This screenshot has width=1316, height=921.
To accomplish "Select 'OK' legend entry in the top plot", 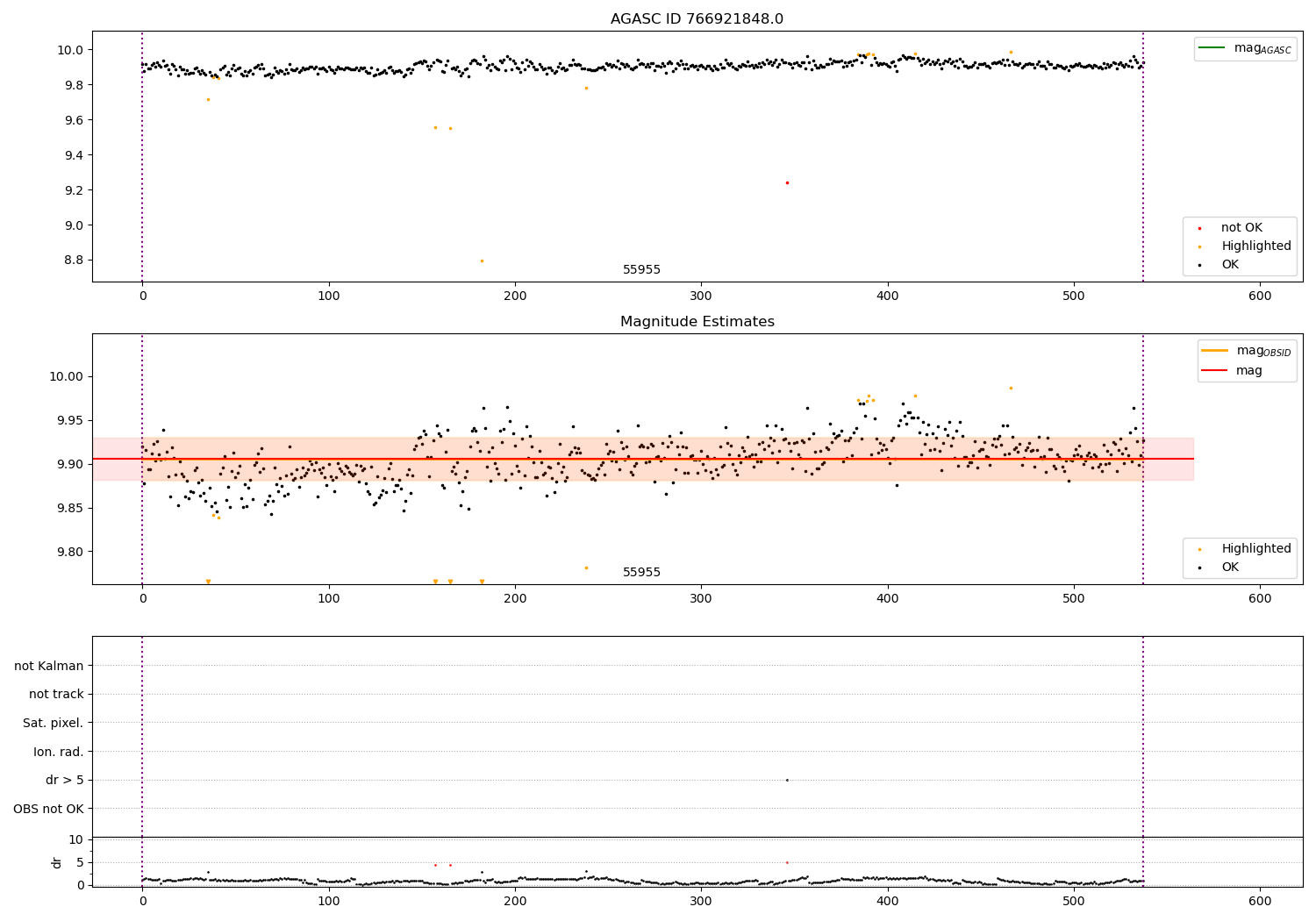I will 1230,265.
